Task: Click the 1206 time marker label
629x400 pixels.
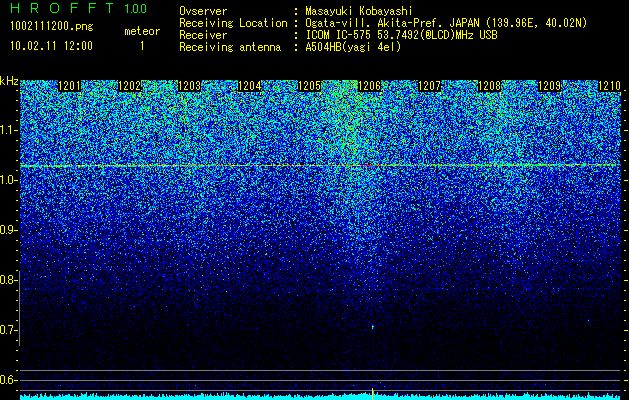Action: pyautogui.click(x=369, y=86)
